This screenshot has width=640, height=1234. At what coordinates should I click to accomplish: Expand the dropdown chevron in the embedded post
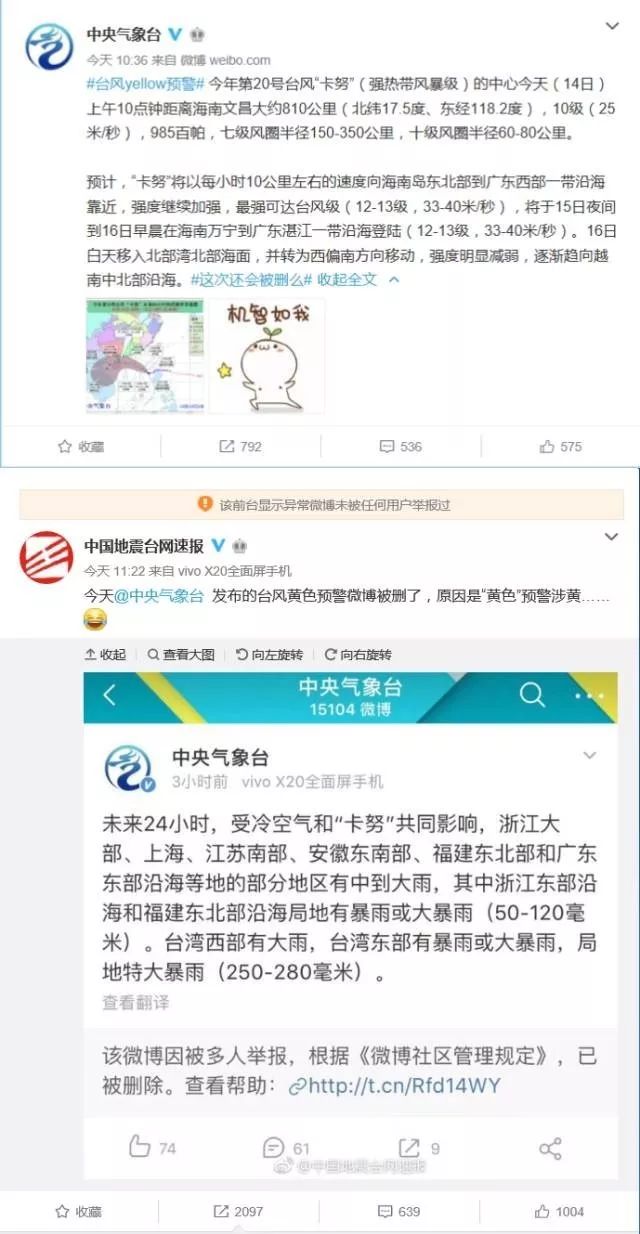tap(590, 755)
